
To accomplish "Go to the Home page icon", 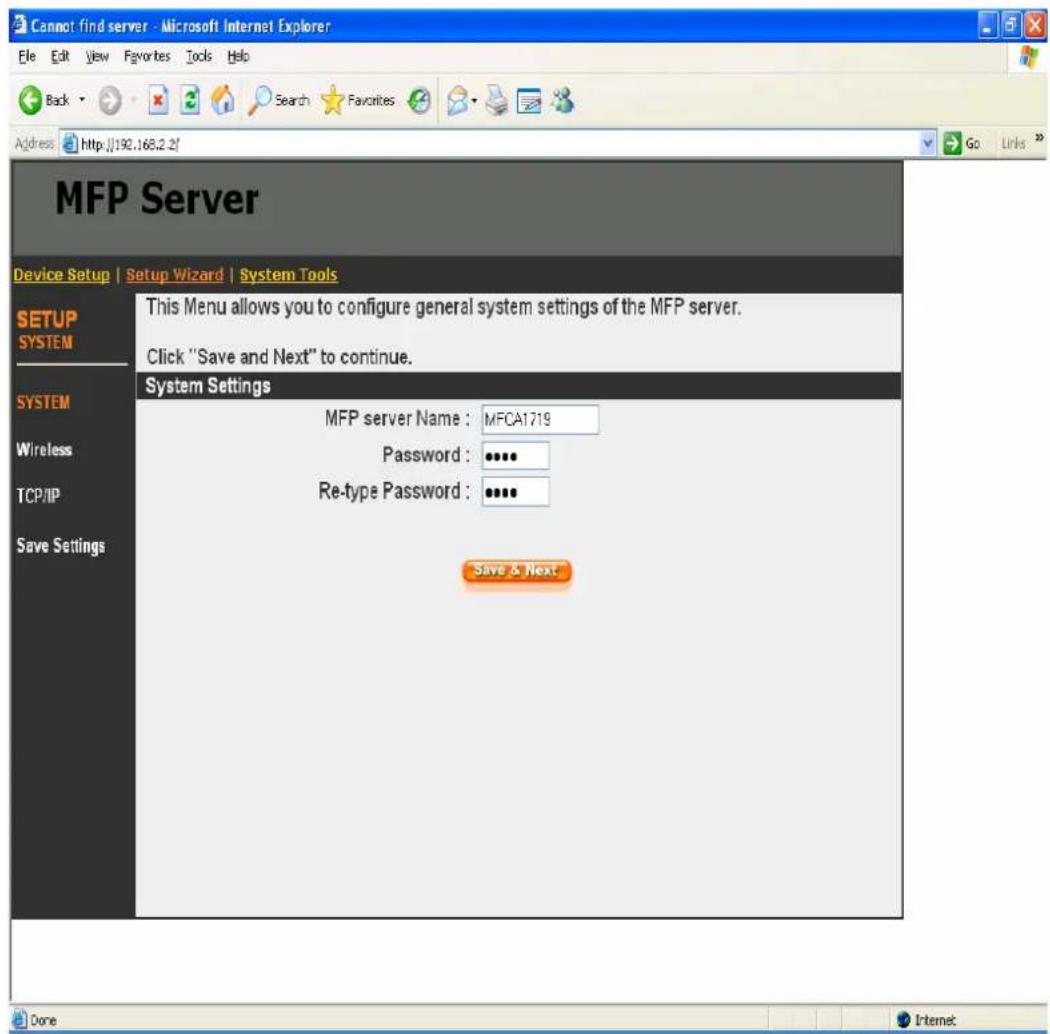I will [223, 100].
